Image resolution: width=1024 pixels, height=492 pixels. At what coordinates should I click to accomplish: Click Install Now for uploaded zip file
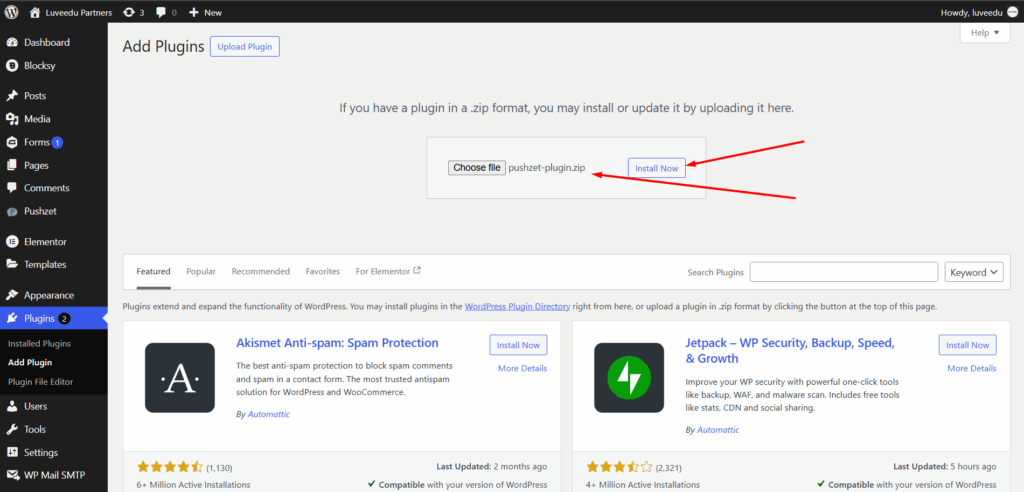pos(657,168)
